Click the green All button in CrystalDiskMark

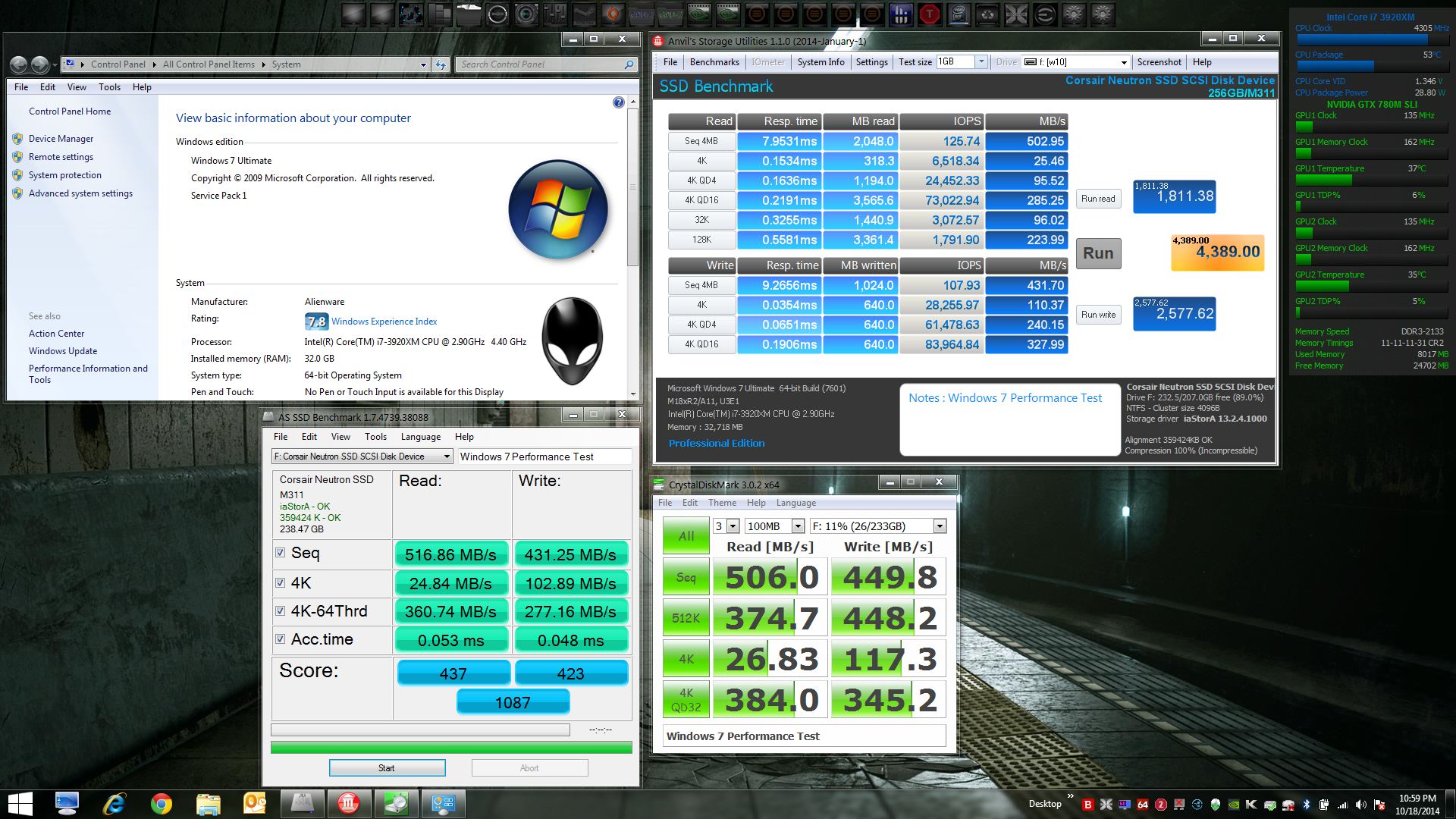[686, 536]
